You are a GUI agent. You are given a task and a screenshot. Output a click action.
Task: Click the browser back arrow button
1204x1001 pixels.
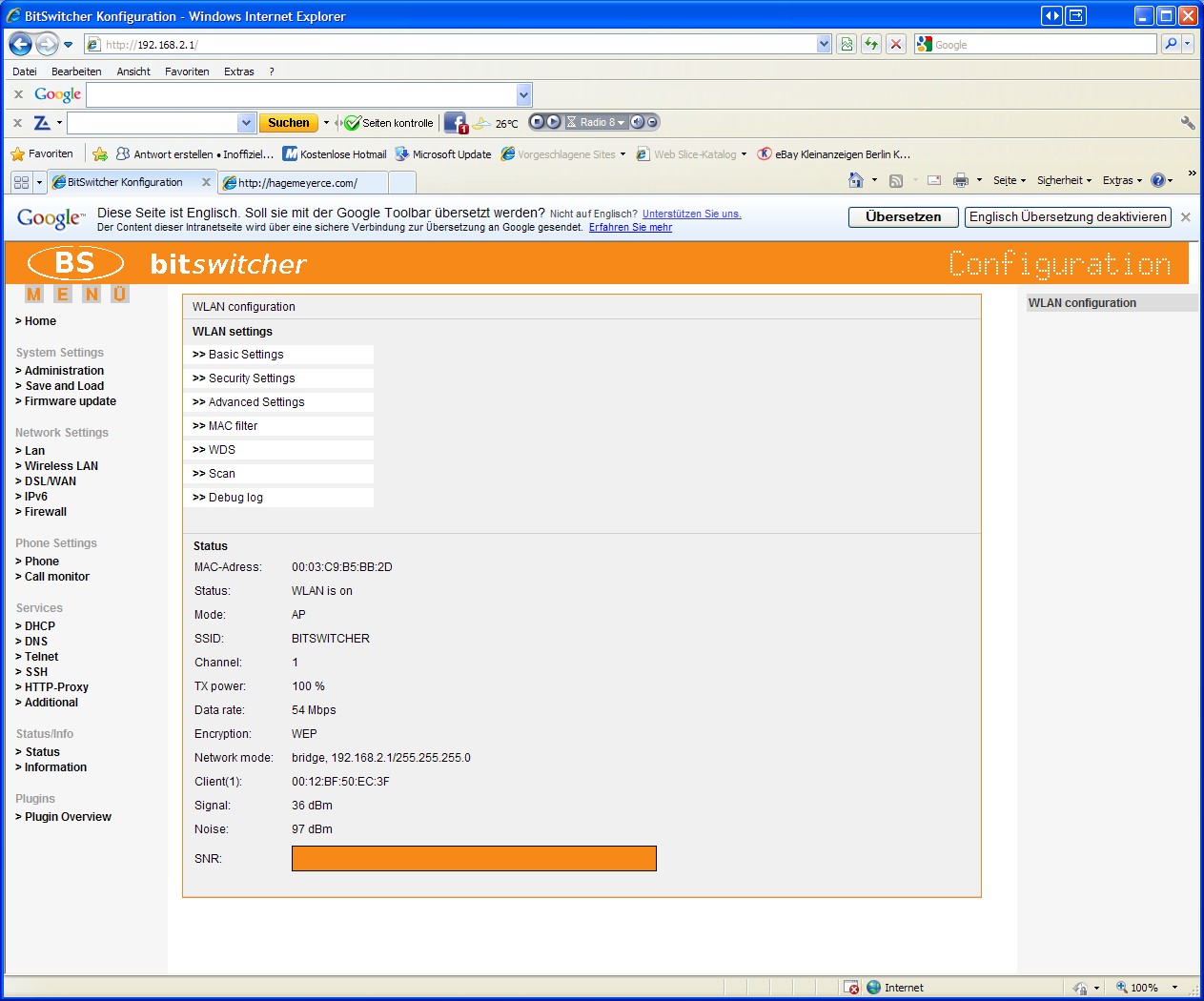(20, 44)
